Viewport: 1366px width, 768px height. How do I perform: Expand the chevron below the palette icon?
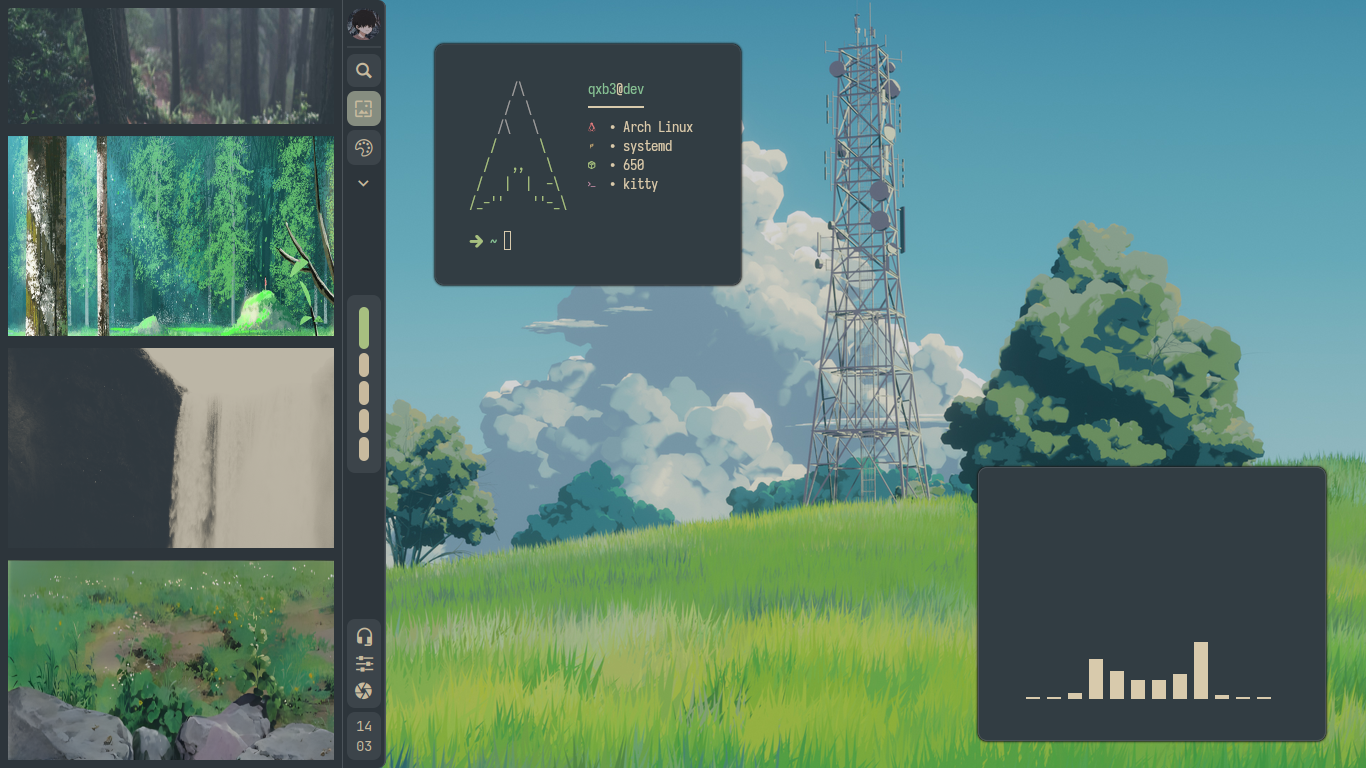coord(364,183)
